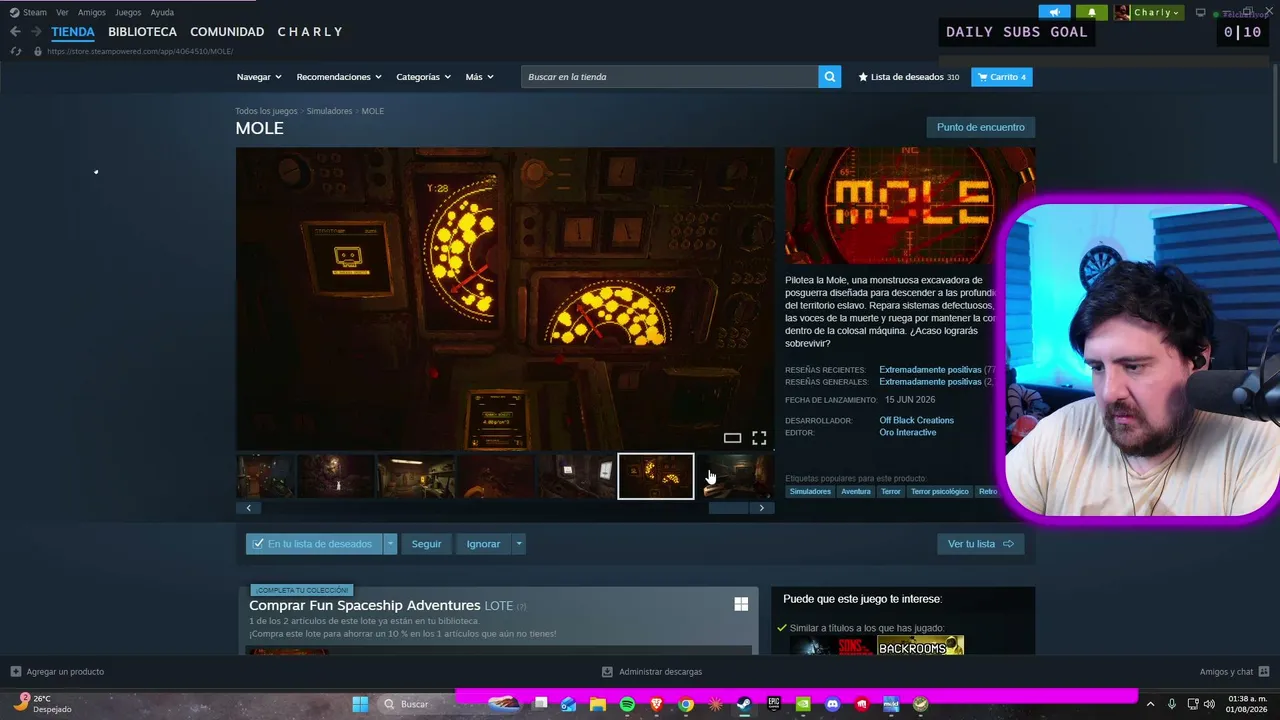Open the Navegar dropdown menu

(x=259, y=77)
